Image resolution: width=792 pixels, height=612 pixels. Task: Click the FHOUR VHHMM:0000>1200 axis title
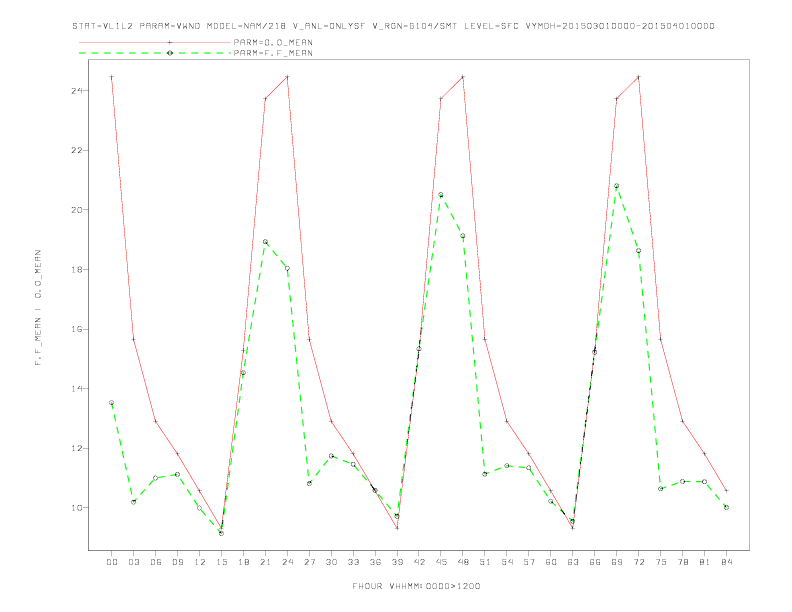[x=416, y=586]
